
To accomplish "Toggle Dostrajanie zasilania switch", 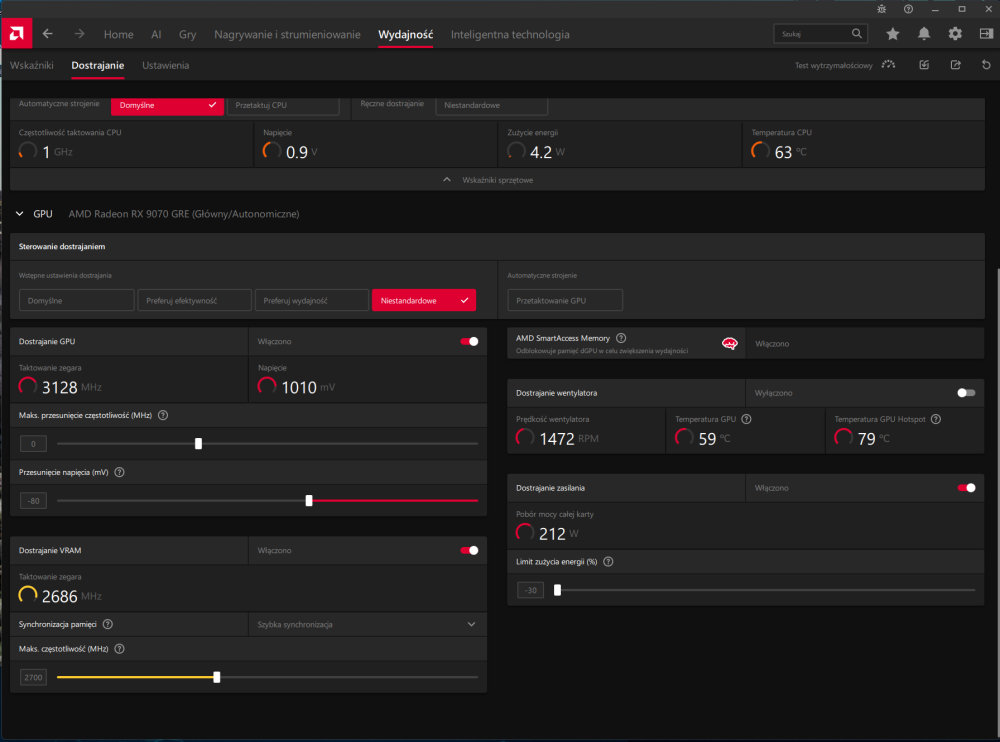I will coord(966,488).
